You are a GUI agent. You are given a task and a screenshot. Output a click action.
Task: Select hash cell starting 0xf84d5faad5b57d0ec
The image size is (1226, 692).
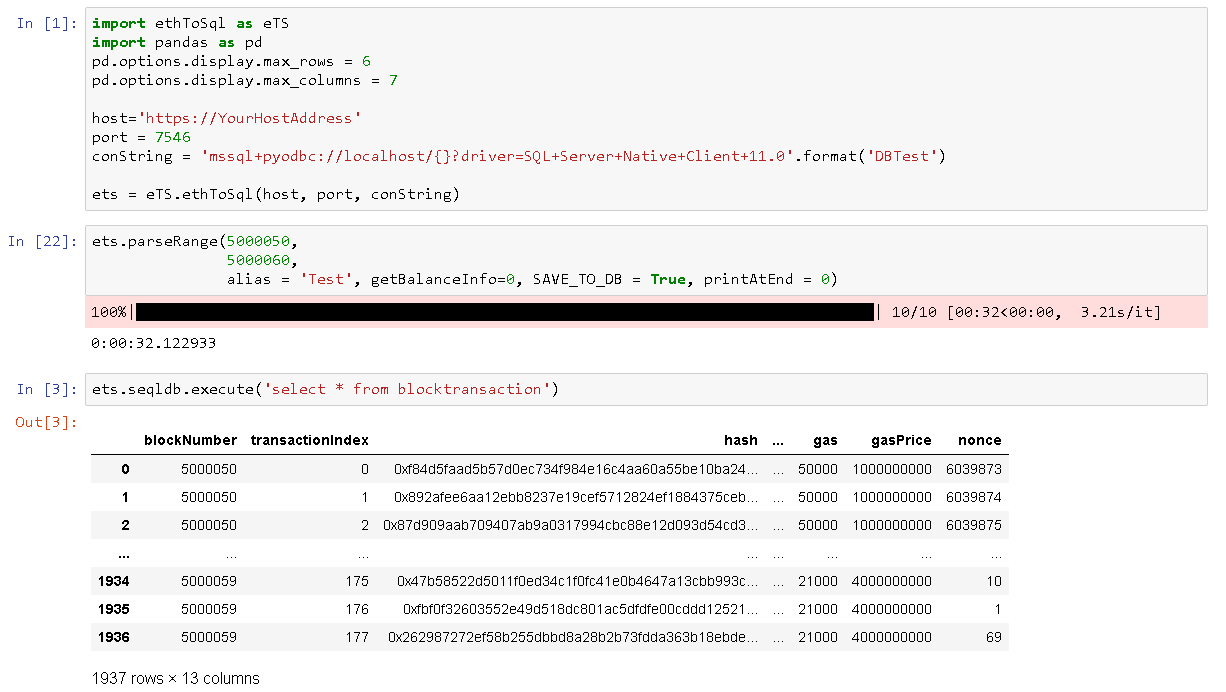576,469
